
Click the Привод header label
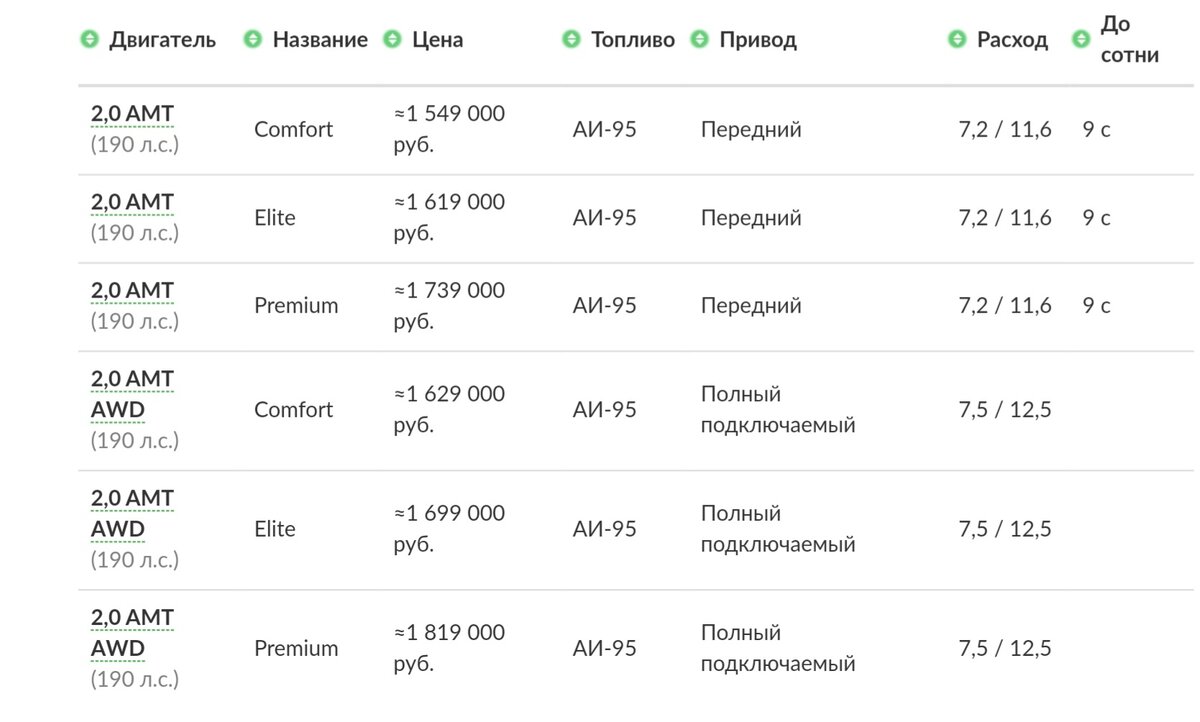758,40
